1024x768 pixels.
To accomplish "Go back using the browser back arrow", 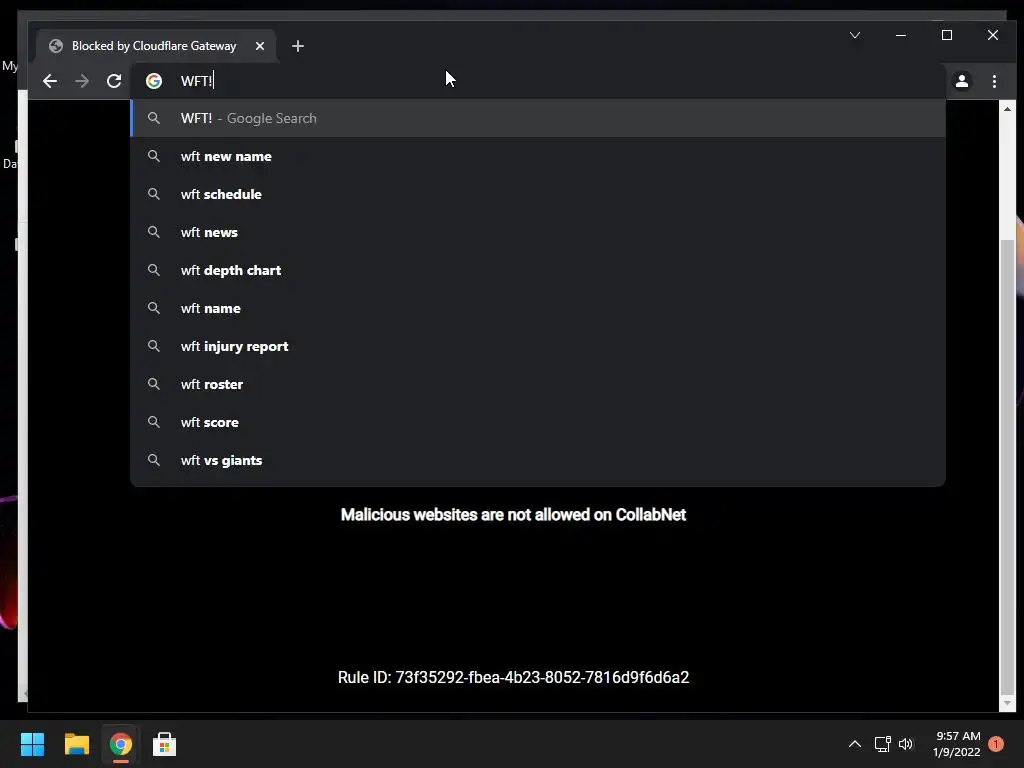I will [50, 81].
